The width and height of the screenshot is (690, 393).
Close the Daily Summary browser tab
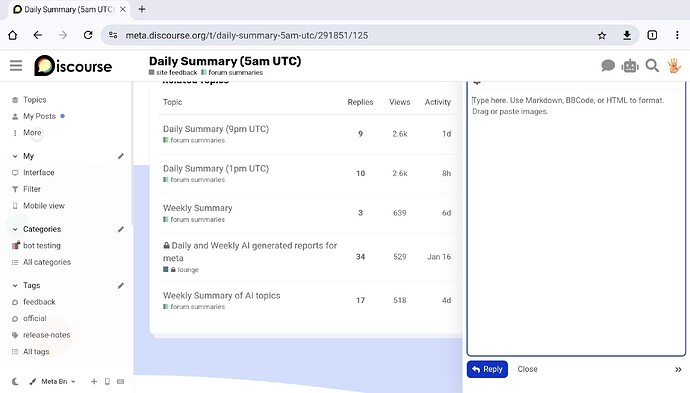(x=123, y=9)
